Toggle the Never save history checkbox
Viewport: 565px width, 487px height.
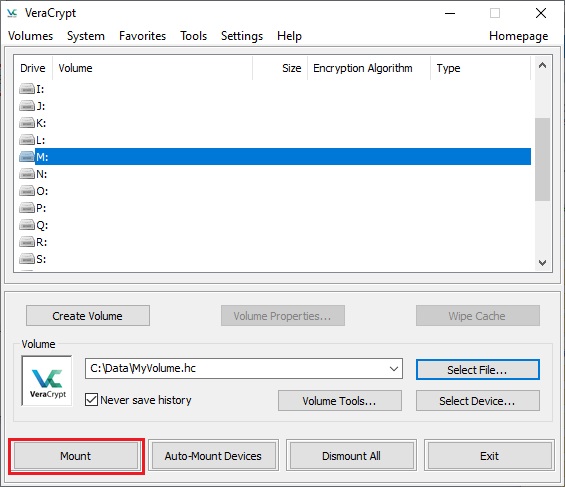point(91,400)
